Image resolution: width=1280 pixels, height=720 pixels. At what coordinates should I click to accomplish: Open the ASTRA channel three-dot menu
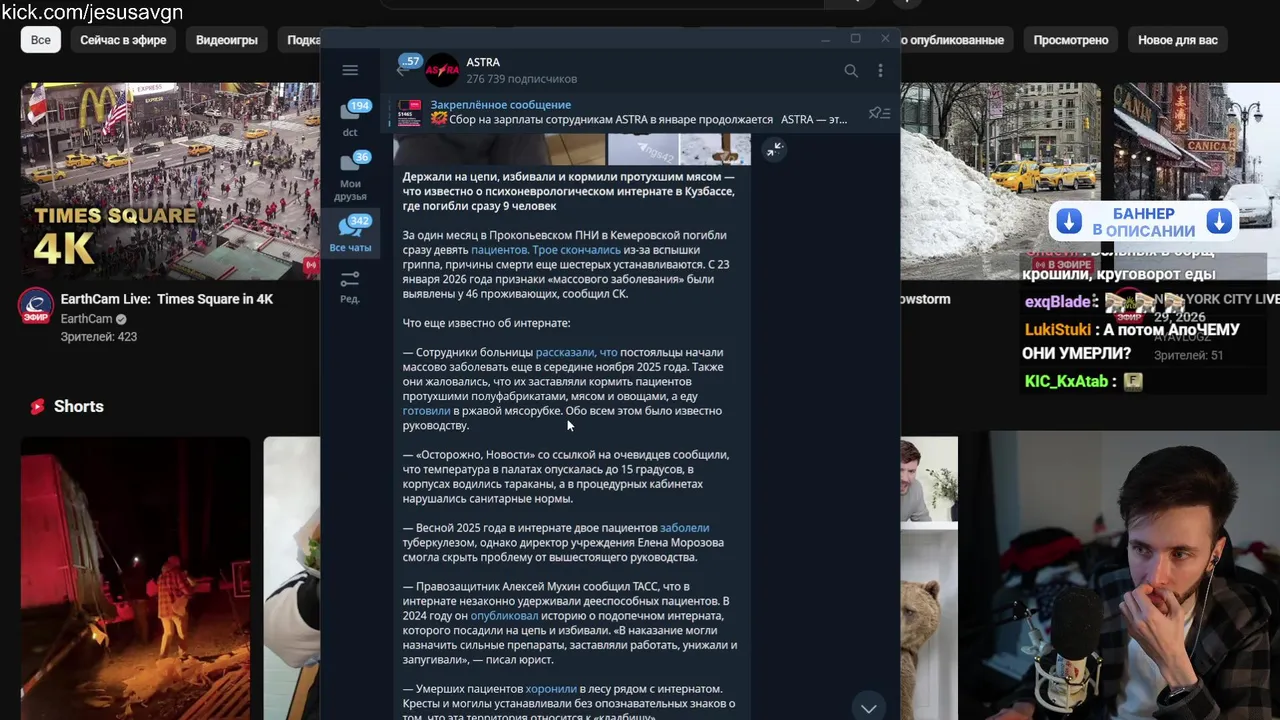880,71
